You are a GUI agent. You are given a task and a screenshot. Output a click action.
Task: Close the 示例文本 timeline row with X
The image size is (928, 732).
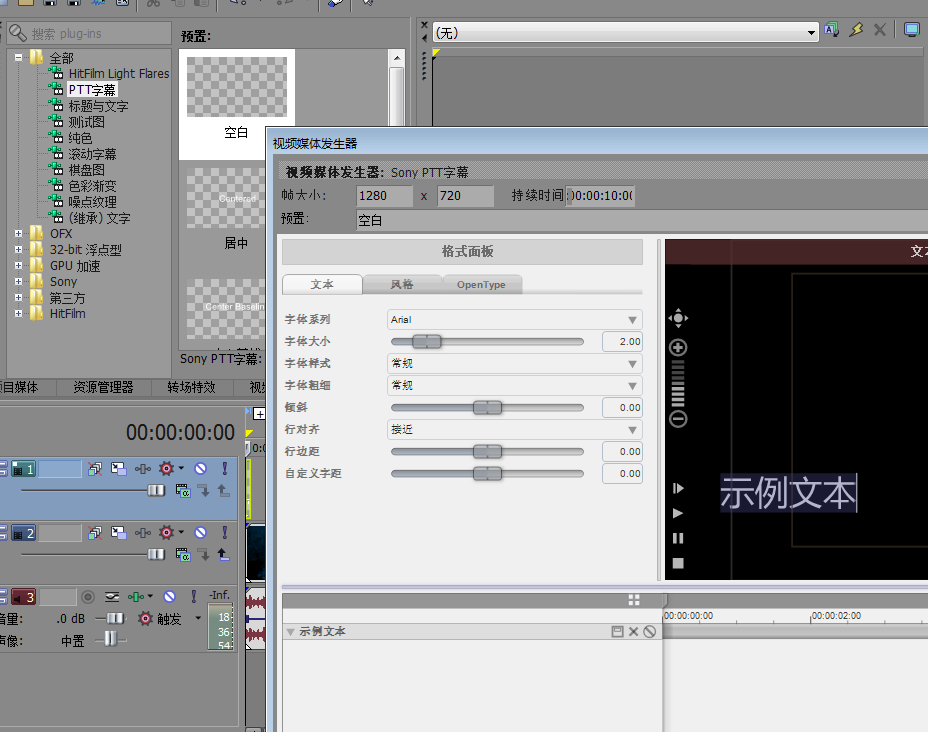[633, 631]
